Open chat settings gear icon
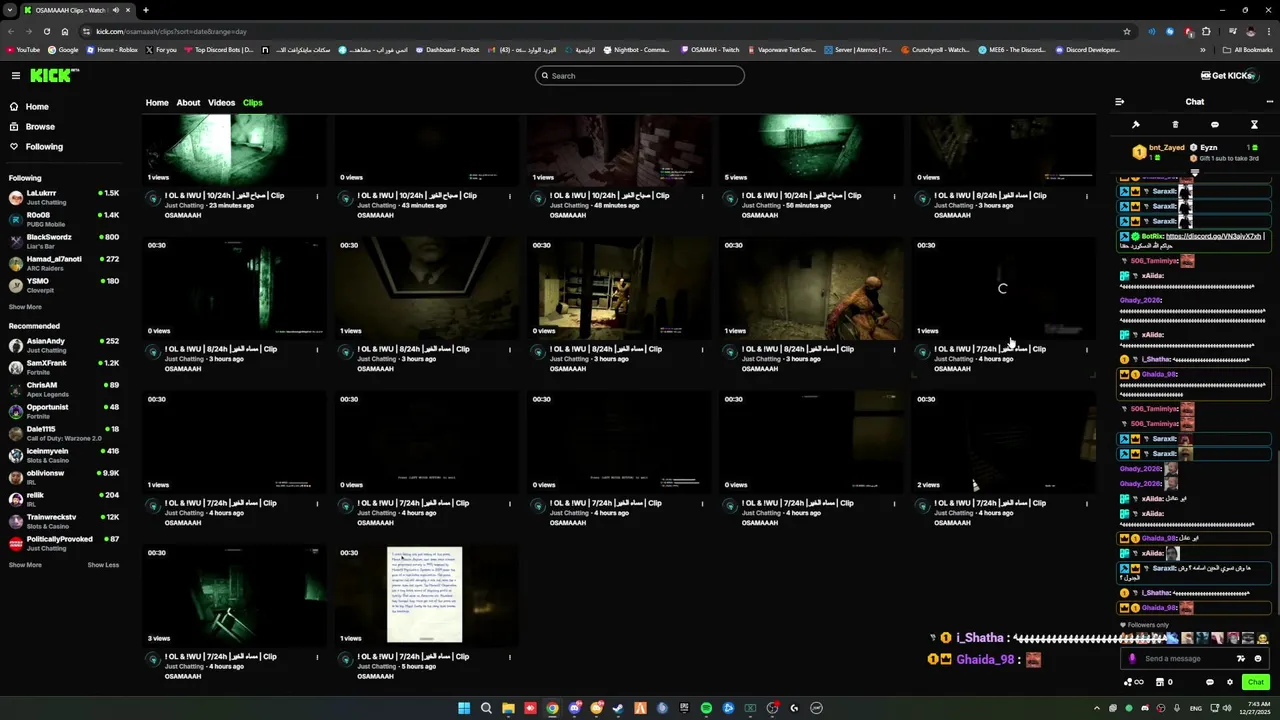 click(x=1230, y=682)
